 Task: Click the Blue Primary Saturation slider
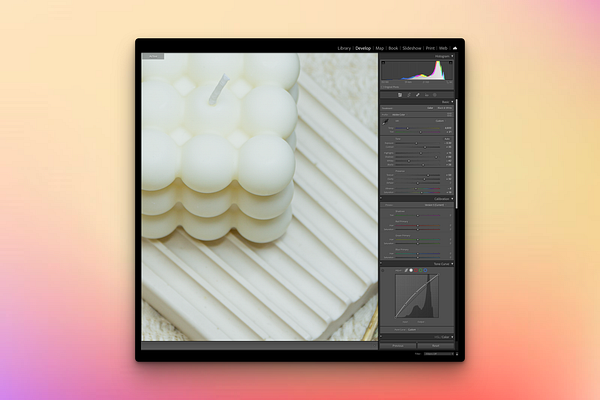[417, 257]
